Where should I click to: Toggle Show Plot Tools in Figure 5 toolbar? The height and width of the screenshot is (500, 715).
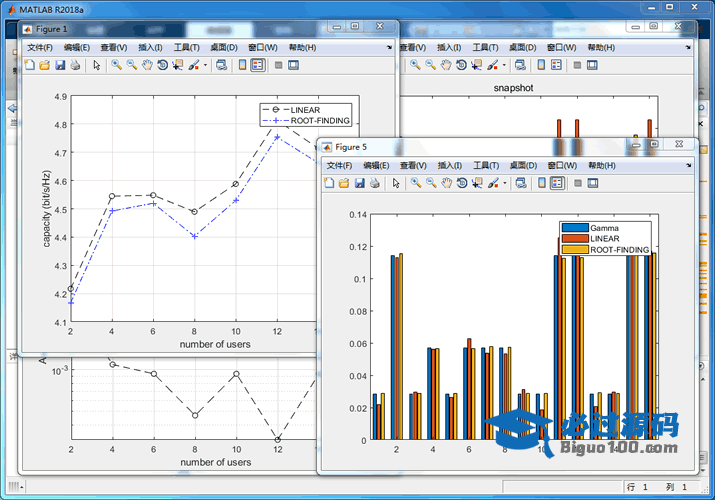coord(593,183)
